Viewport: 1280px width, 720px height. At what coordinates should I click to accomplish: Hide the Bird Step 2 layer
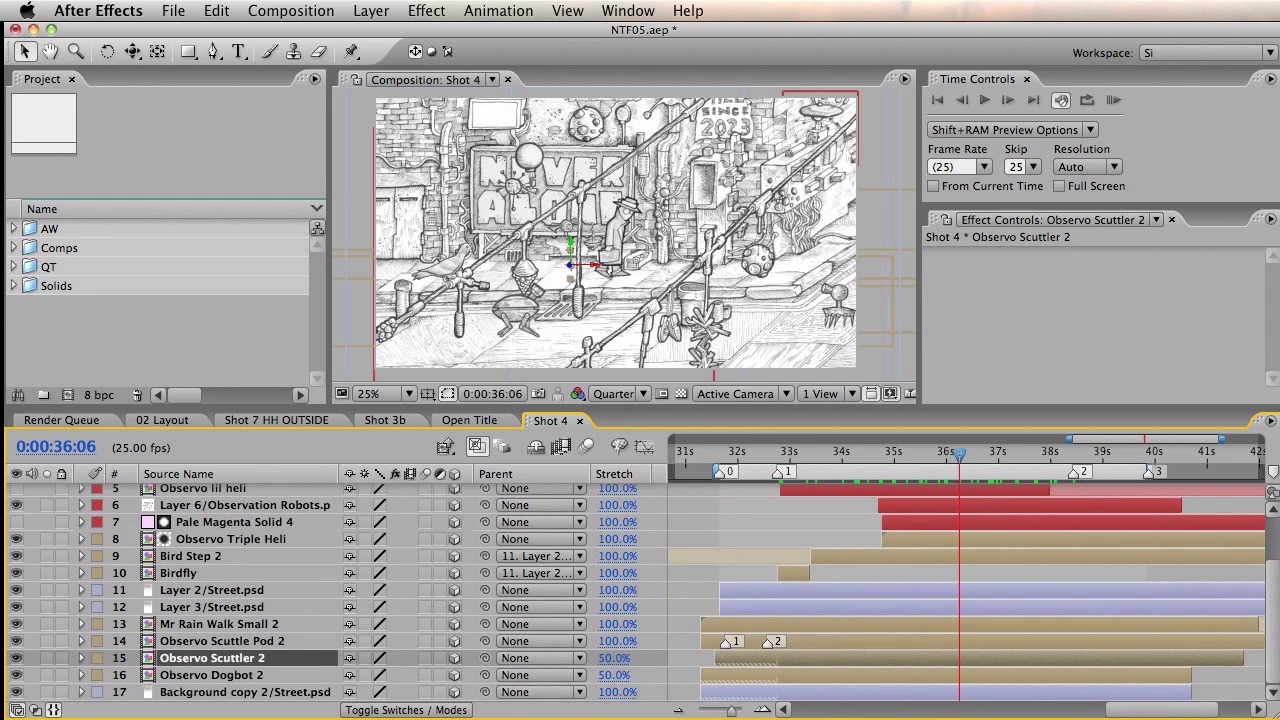[x=16, y=556]
